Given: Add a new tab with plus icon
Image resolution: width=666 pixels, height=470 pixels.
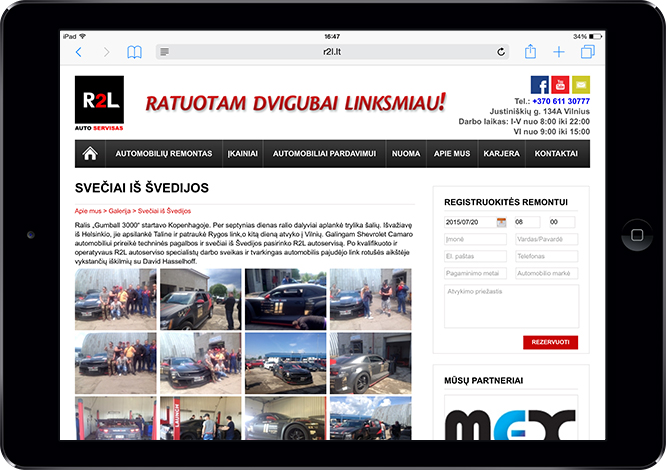Looking at the screenshot, I should [x=559, y=52].
